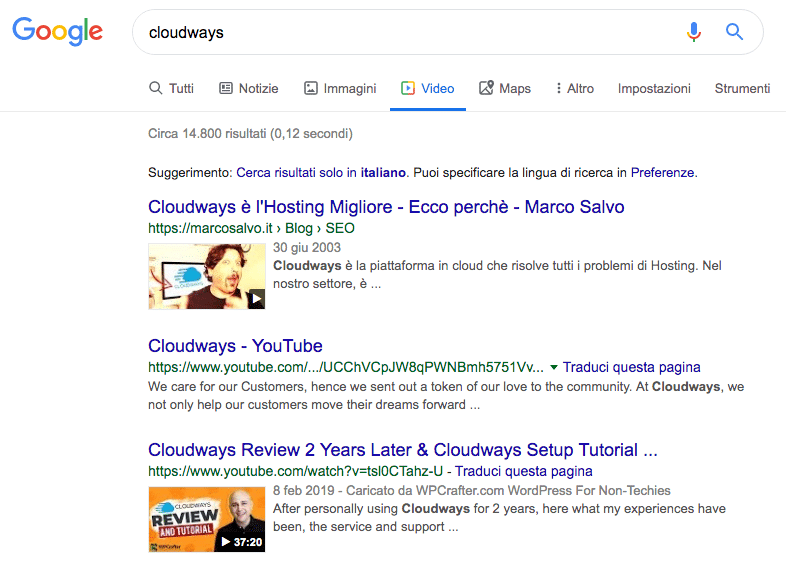Open Strumenti tools
Image resolution: width=786 pixels, height=567 pixels.
(742, 88)
